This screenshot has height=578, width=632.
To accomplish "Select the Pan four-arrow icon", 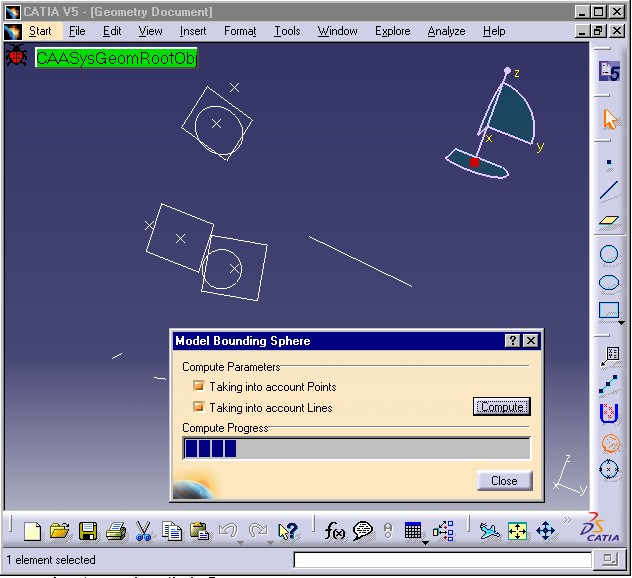I will pos(546,531).
